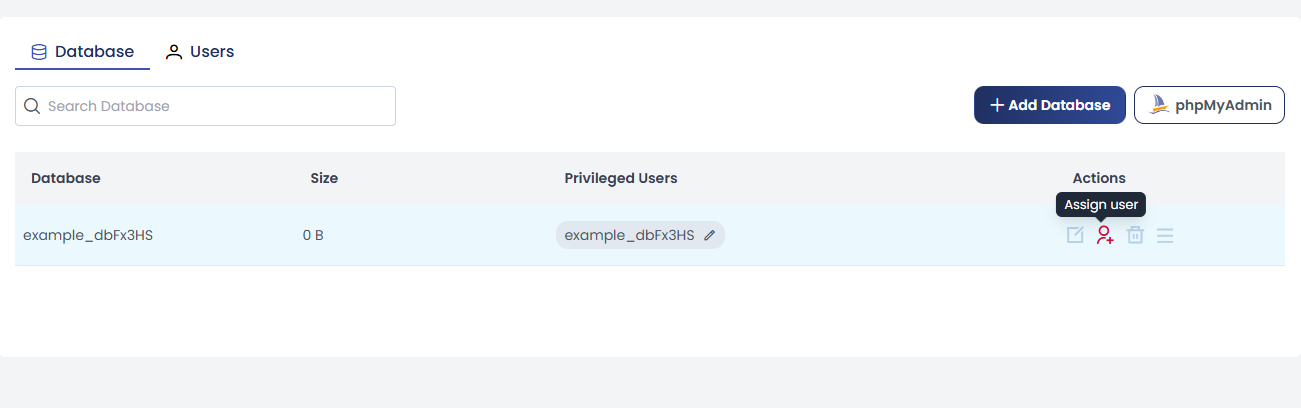Click the pencil icon beside privileged user example_dbFx3HS
This screenshot has height=408, width=1301.
709,235
